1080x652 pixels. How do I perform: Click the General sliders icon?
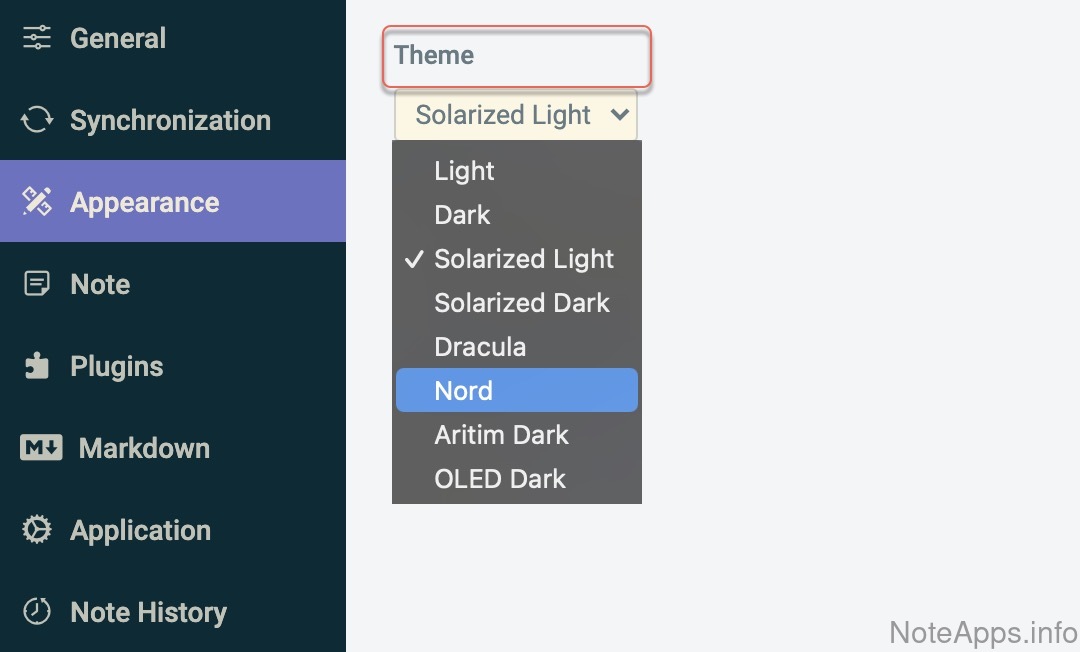[37, 38]
